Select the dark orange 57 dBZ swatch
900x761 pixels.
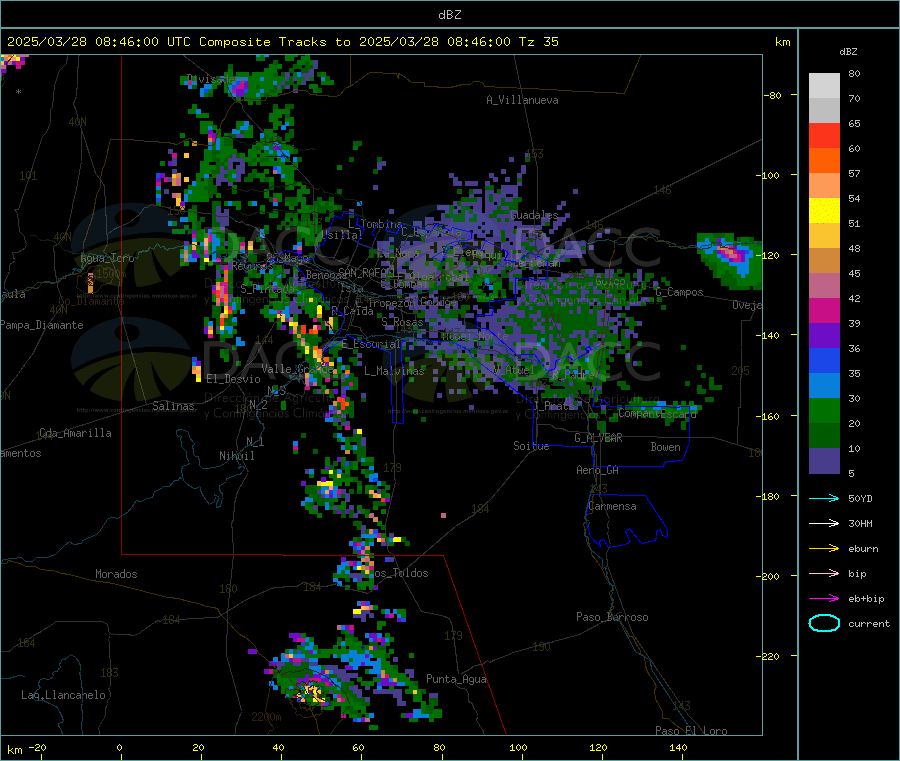coord(824,161)
